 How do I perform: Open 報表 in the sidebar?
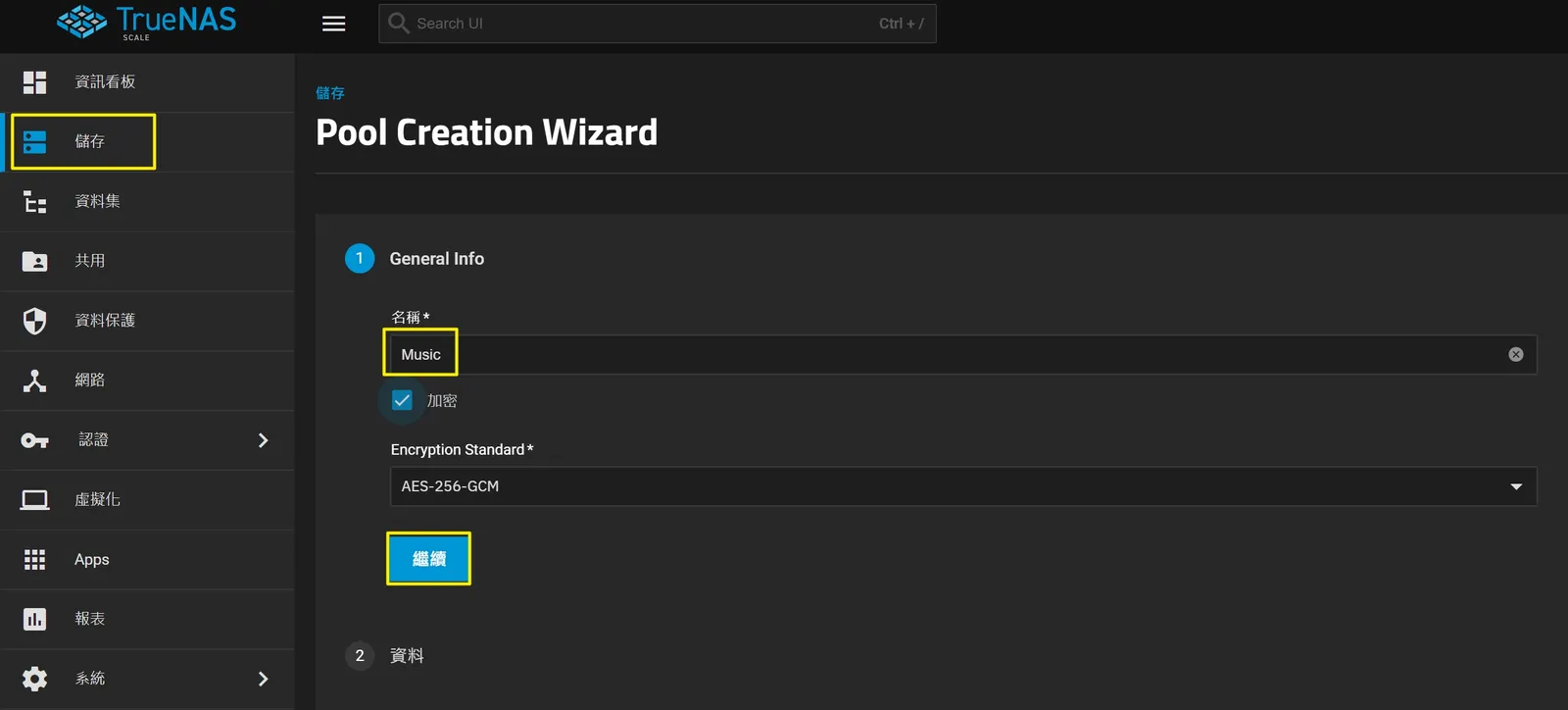pyautogui.click(x=147, y=619)
